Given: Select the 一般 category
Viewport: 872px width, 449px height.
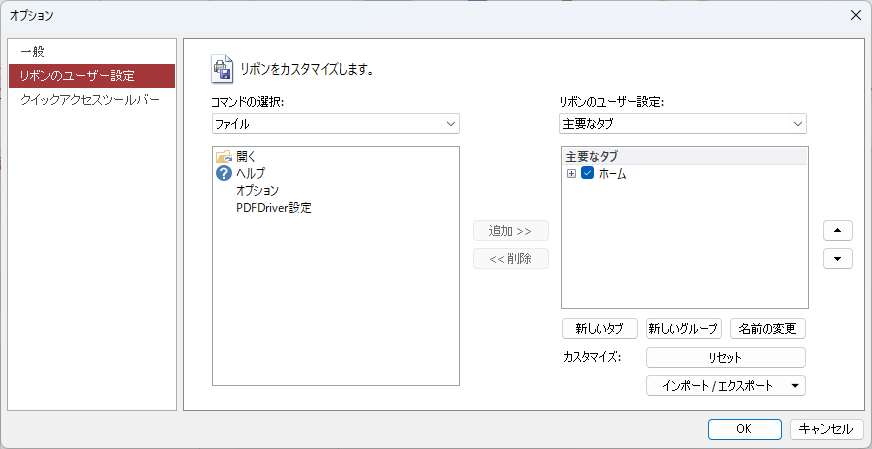Looking at the screenshot, I should [92, 52].
